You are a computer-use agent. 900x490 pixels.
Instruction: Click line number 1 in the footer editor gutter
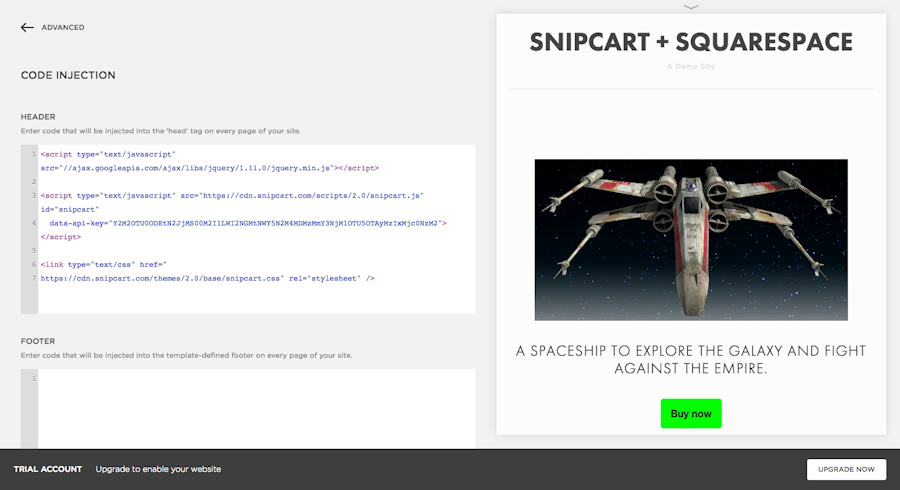click(x=34, y=378)
